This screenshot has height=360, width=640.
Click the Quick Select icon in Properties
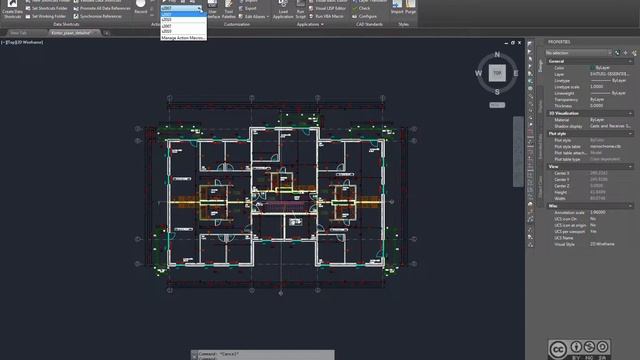634,53
